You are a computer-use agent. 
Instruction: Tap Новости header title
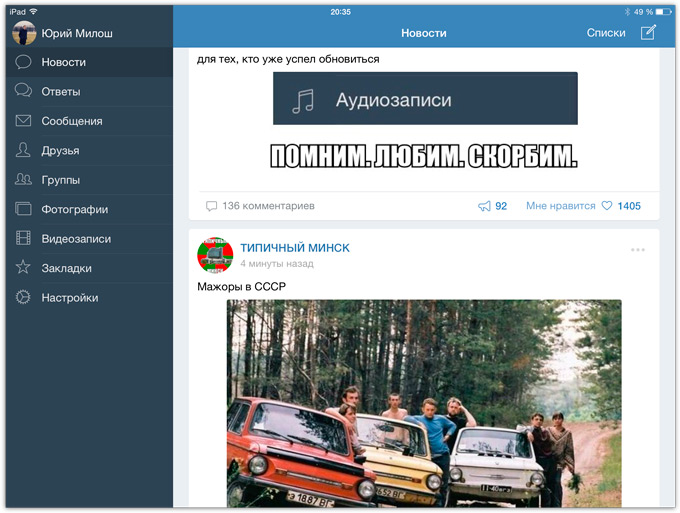click(424, 33)
